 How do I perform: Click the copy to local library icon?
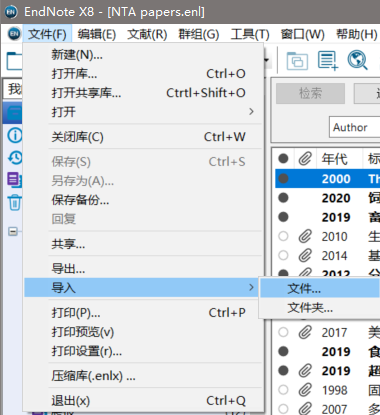pyautogui.click(x=297, y=61)
